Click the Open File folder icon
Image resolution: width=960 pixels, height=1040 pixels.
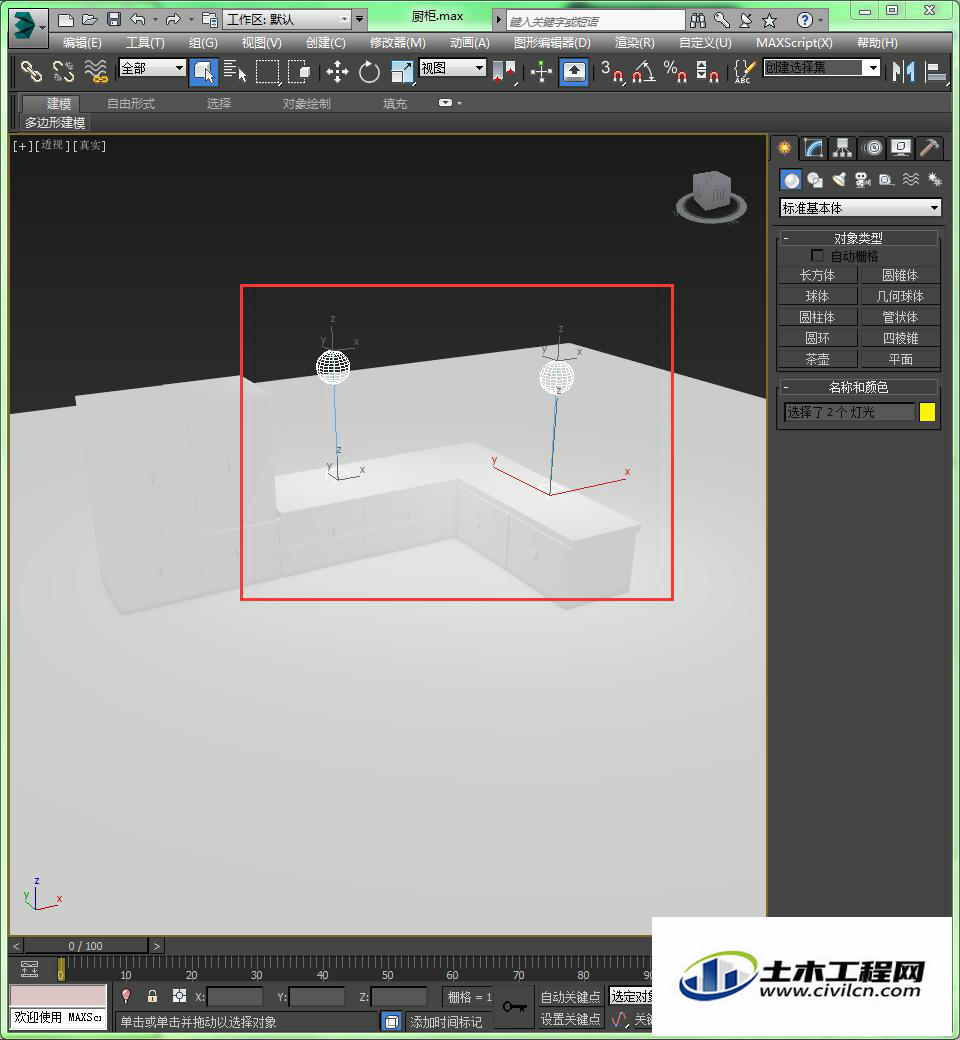[90, 20]
